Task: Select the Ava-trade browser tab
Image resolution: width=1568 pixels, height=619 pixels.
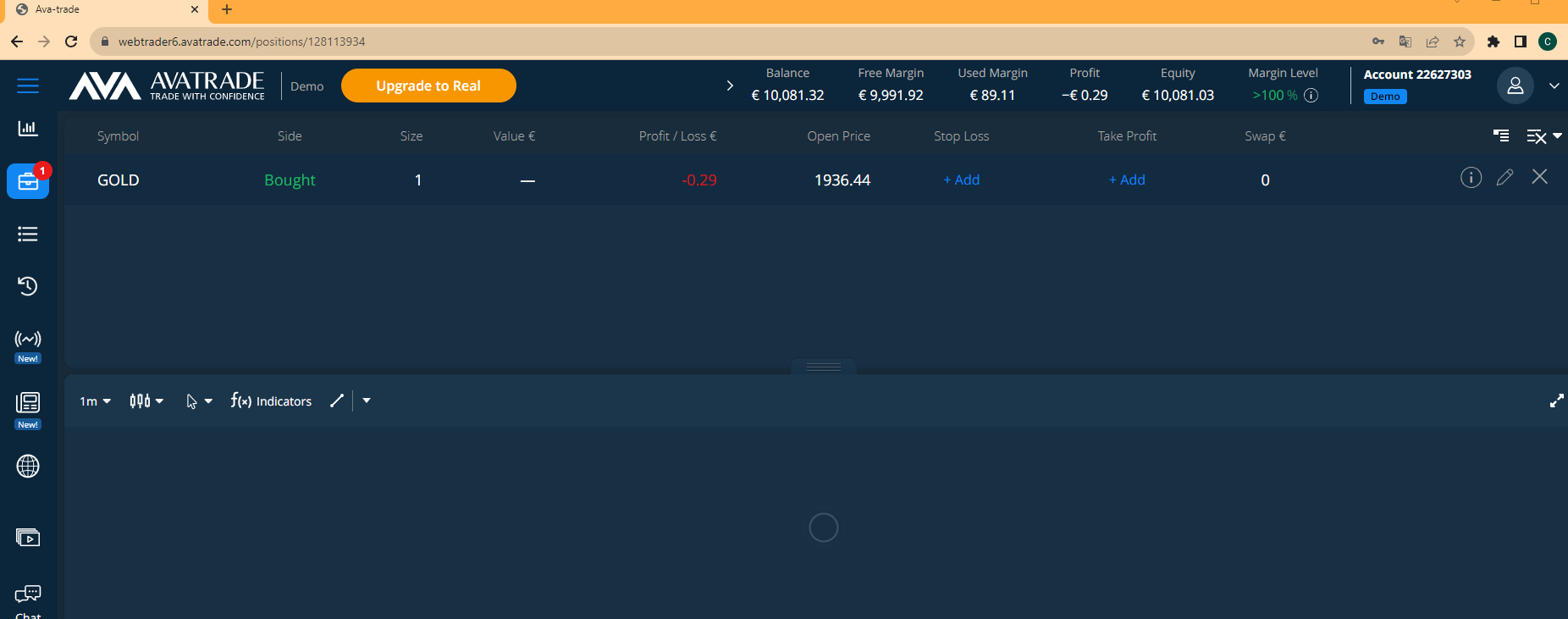Action: tap(107, 9)
